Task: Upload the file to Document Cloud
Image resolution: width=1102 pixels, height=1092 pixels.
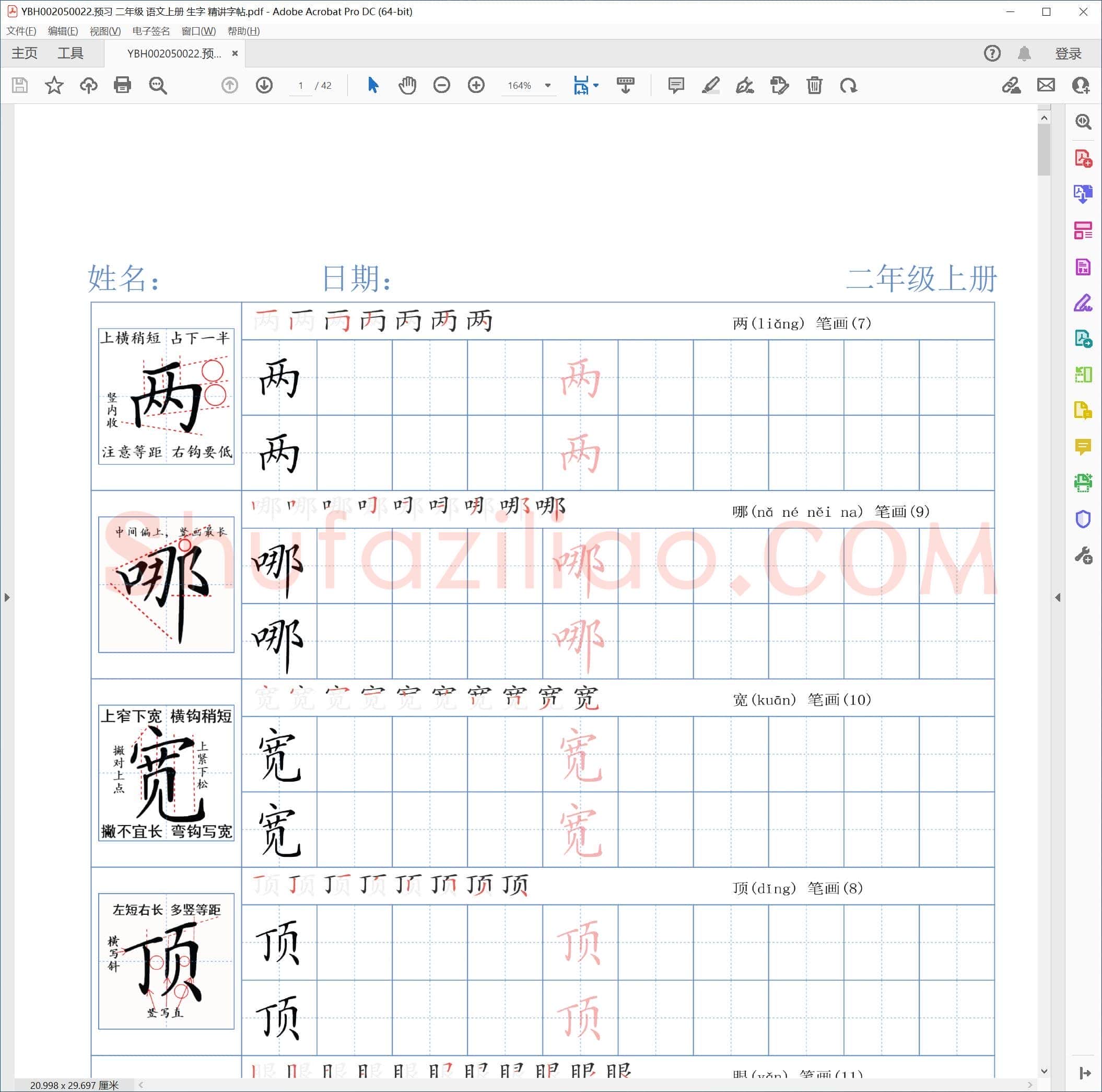Action: [x=88, y=86]
